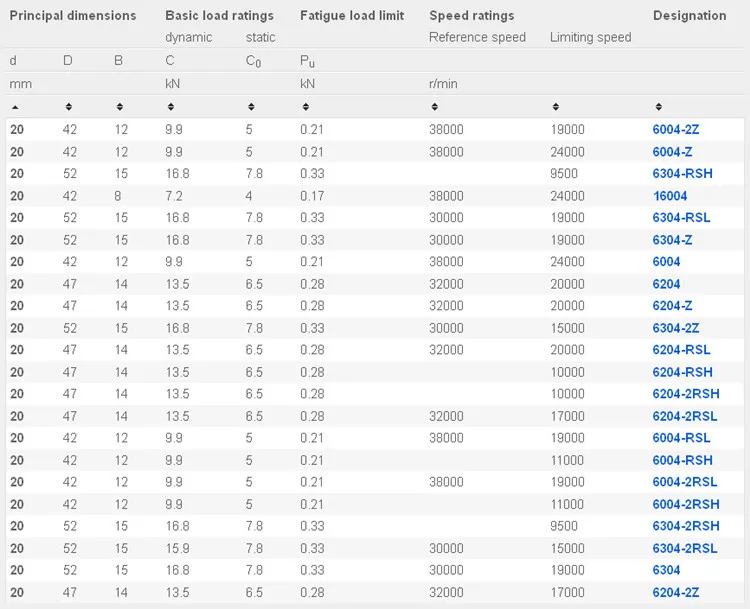
Task: Sort by static load rating C0
Action: click(251, 106)
